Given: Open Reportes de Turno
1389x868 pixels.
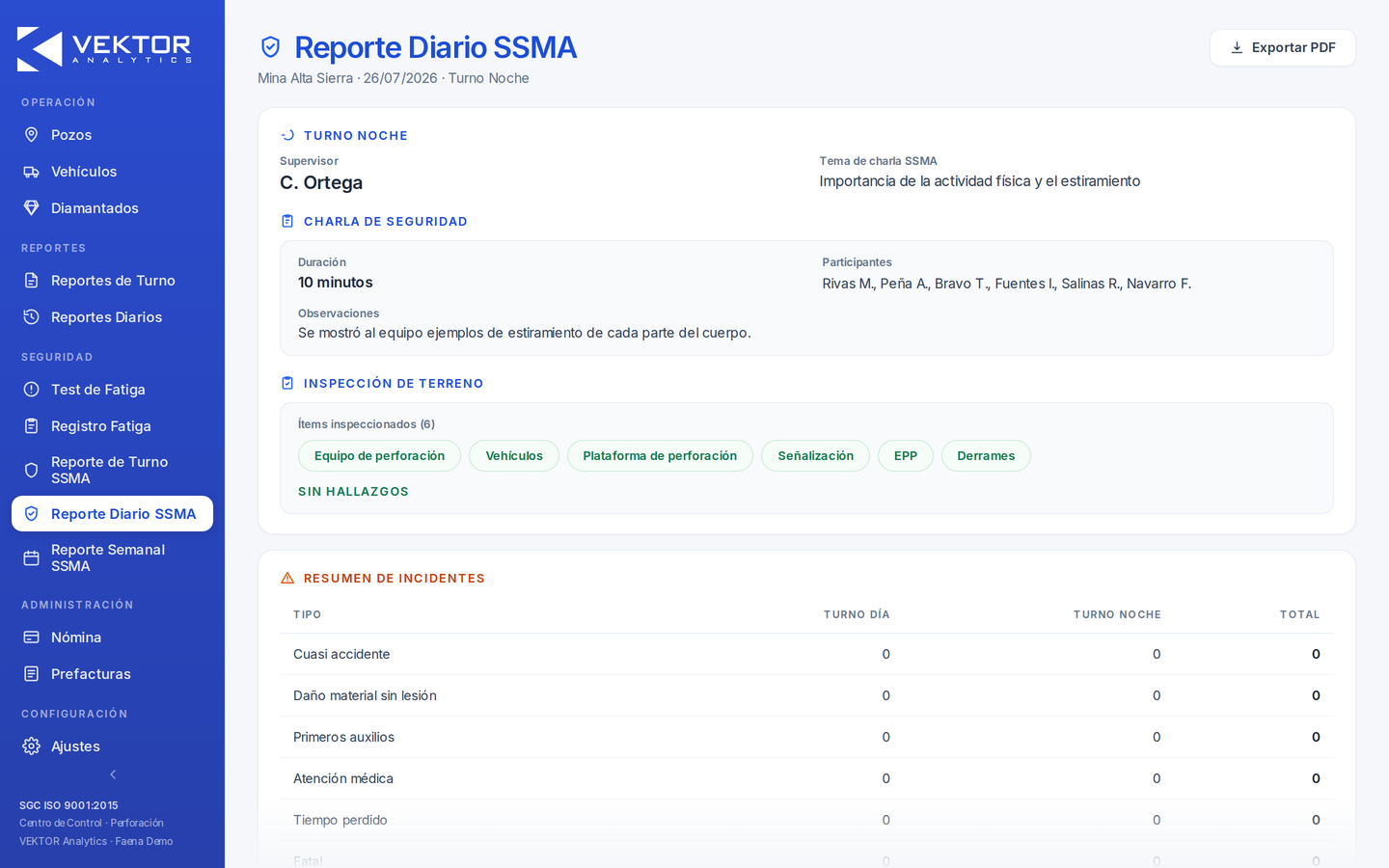Looking at the screenshot, I should point(112,281).
